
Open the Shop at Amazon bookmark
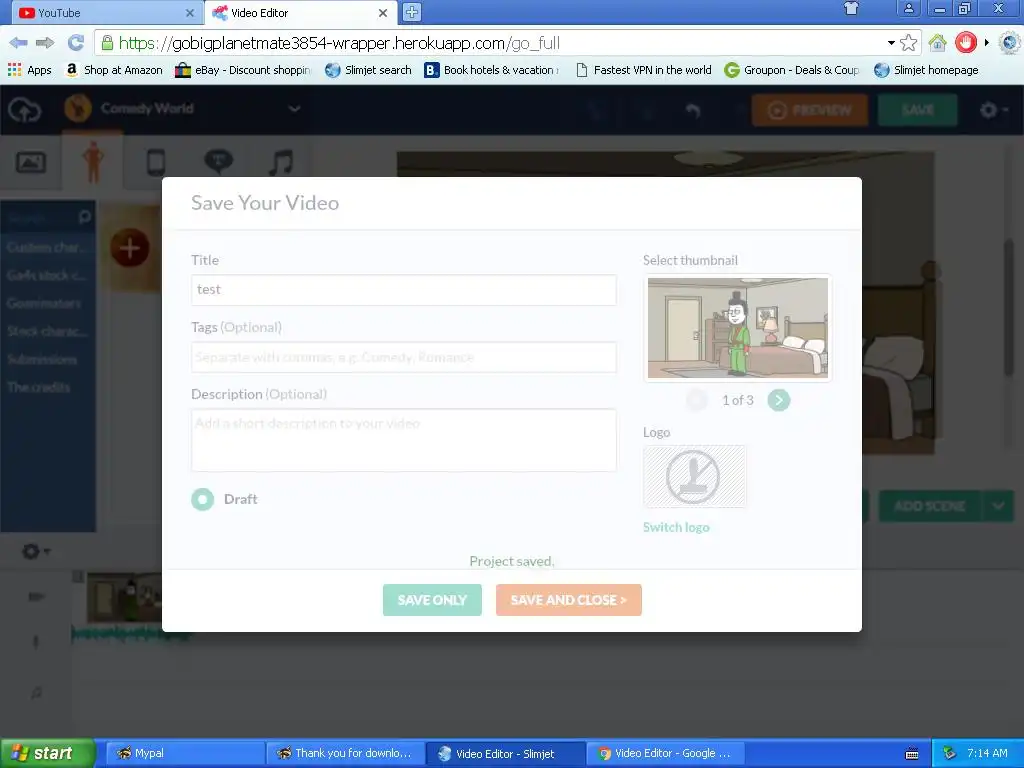click(x=115, y=70)
